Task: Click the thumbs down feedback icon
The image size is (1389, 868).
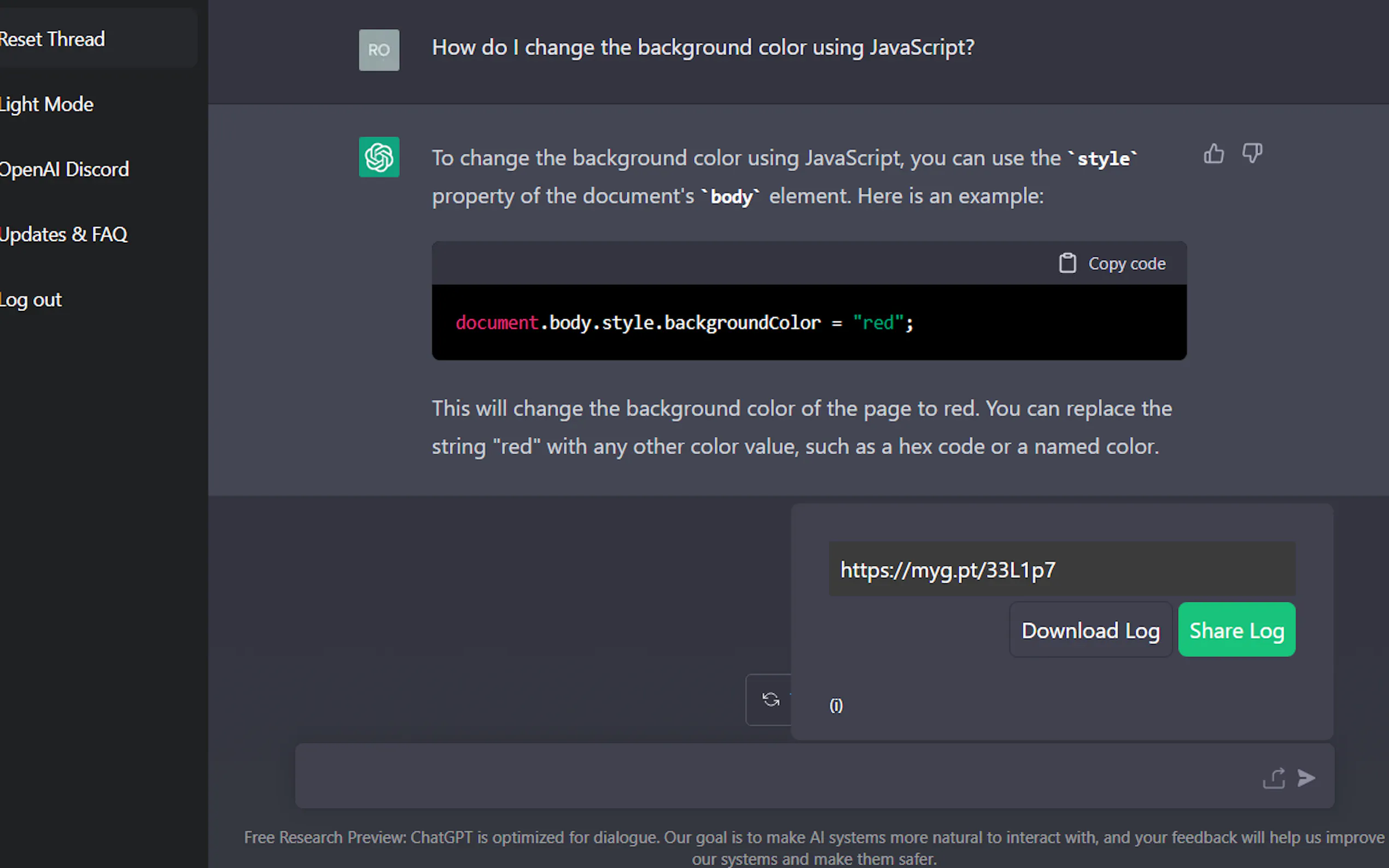Action: pyautogui.click(x=1252, y=153)
